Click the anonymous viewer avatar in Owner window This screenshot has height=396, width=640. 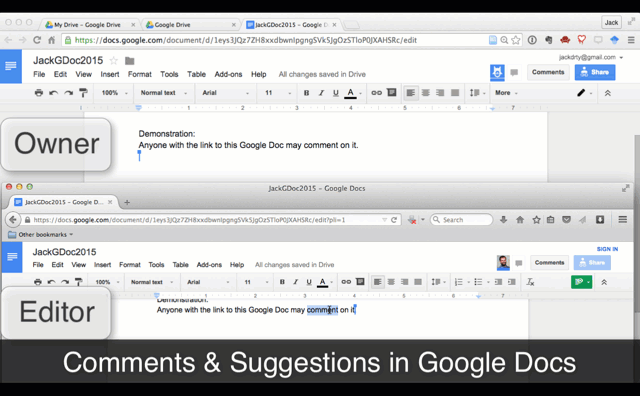pyautogui.click(x=497, y=72)
